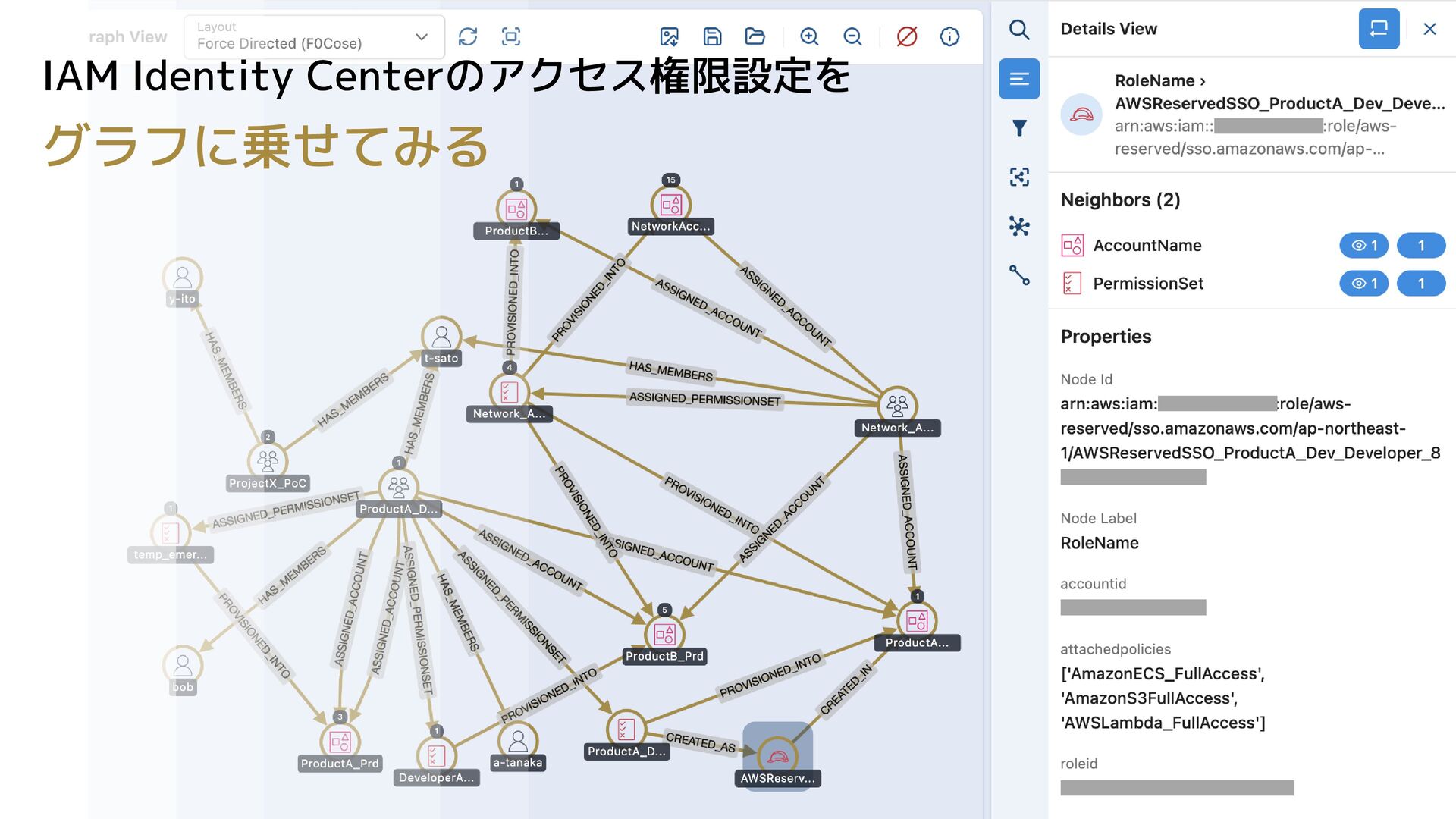Viewport: 1456px width, 819px height.
Task: Click the fit-to-screen frame icon
Action: pos(511,36)
